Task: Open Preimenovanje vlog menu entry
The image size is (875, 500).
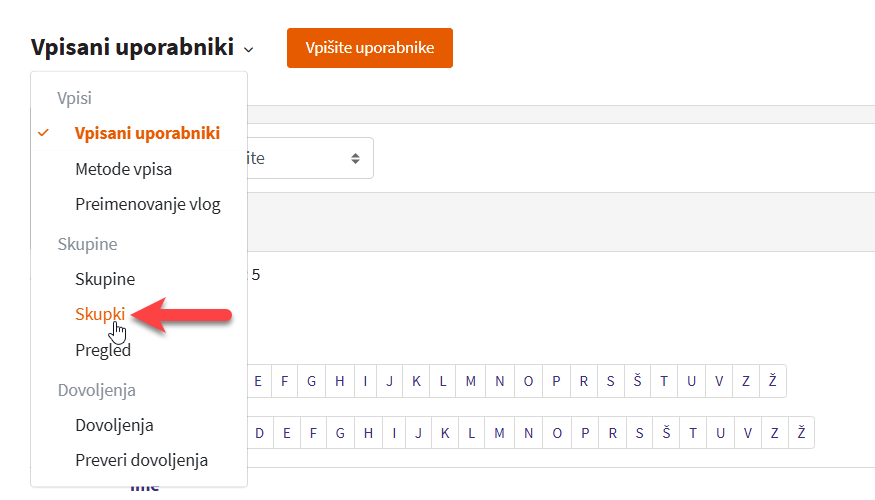Action: [148, 204]
